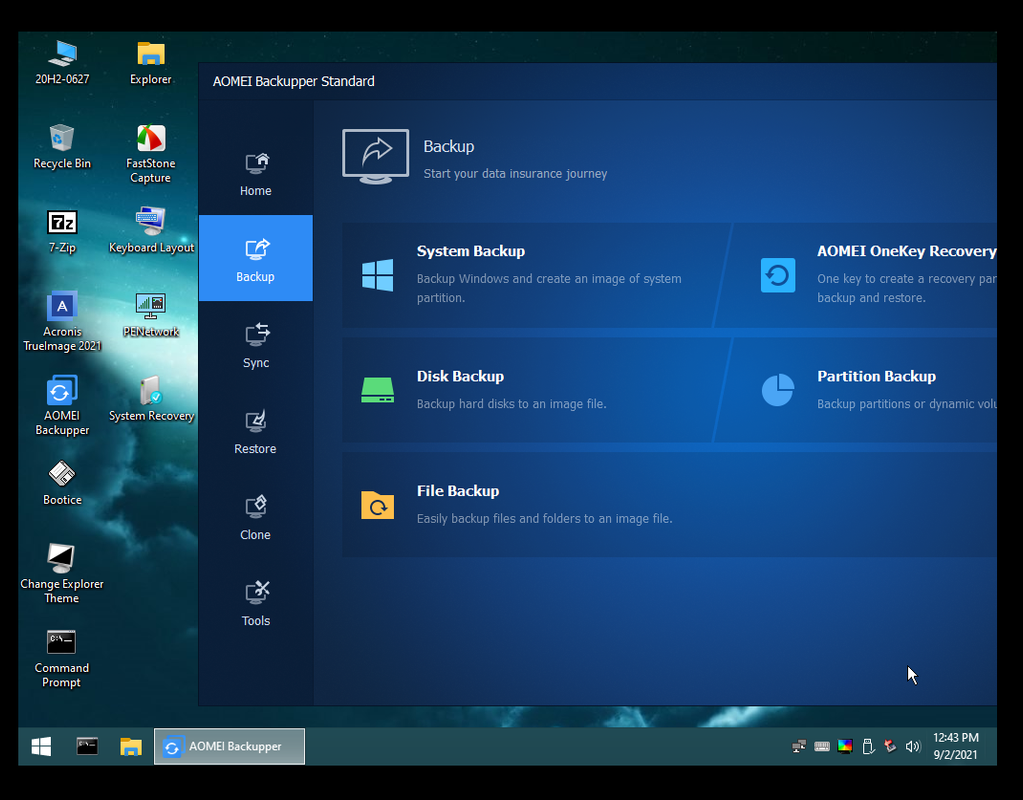Screen dimensions: 1023x800
Task: Choose File Backup option title
Action: point(457,491)
